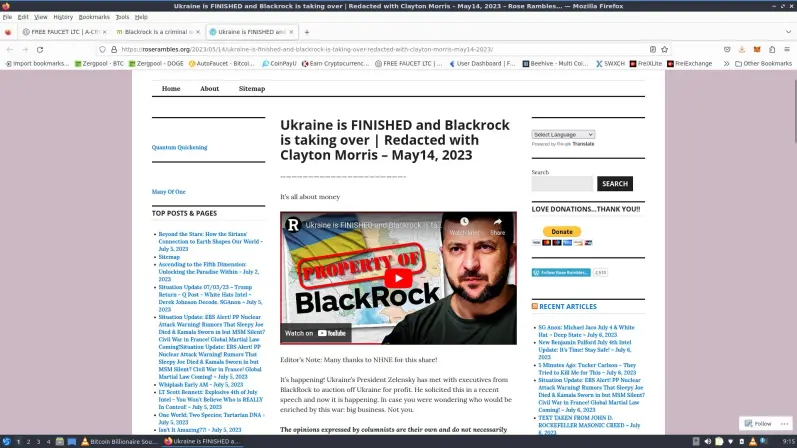797x448 pixels.
Task: Click the show desktop icon in taskbar
Action: pos(72,441)
